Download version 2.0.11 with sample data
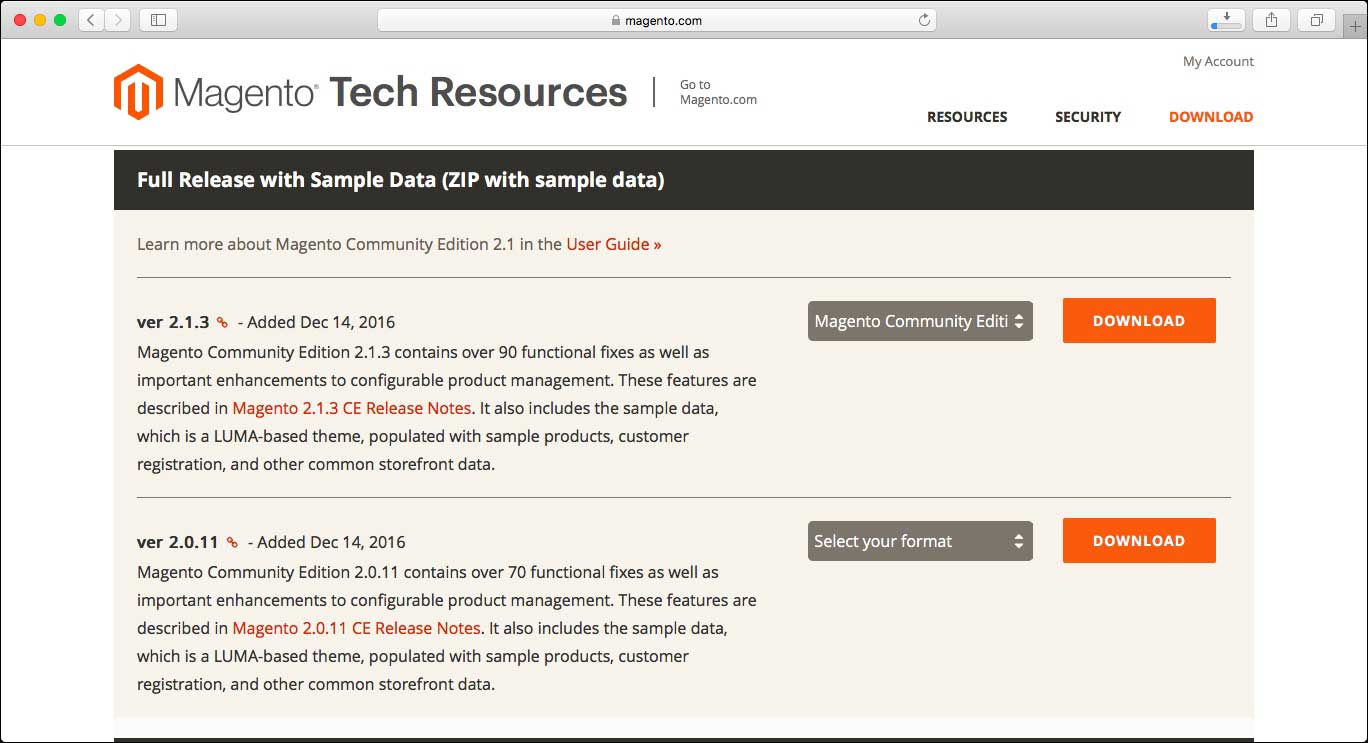Screen dimensions: 1368x743 (x=1139, y=541)
